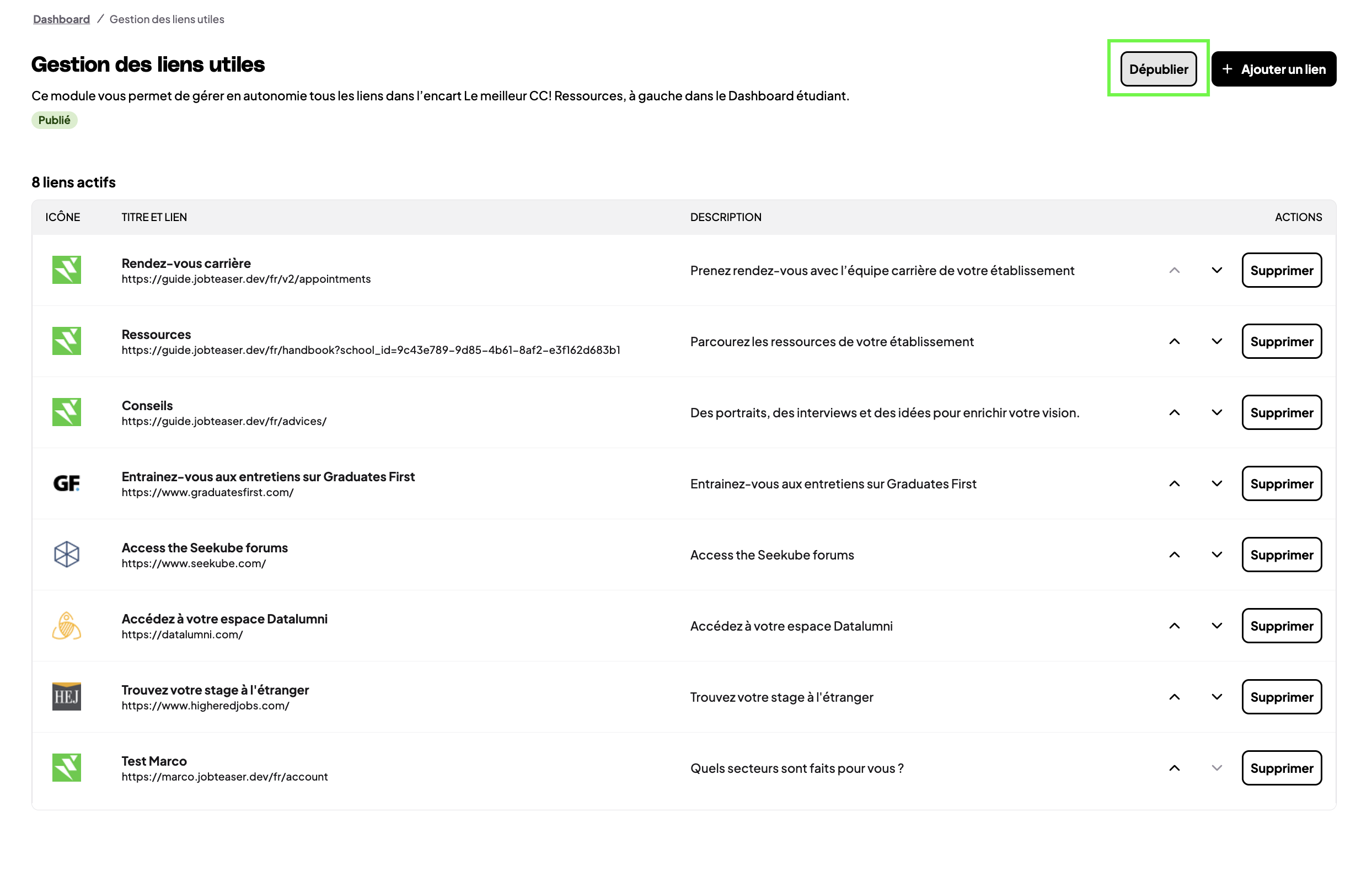Click the HEJ HigherEdJobs icon
The width and height of the screenshot is (1372, 893).
coord(66,697)
